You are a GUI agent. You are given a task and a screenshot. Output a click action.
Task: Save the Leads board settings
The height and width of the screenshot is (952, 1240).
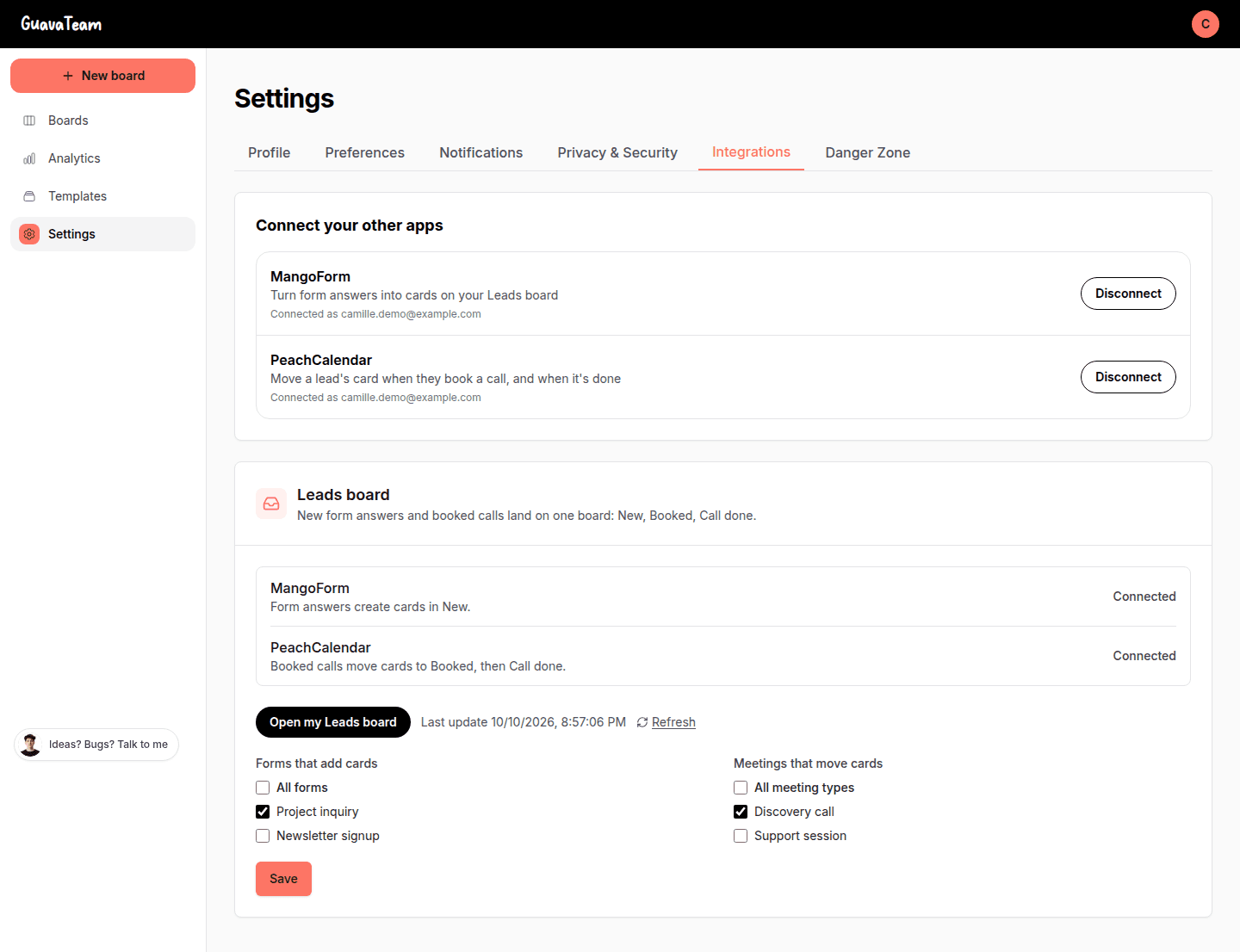coord(283,879)
